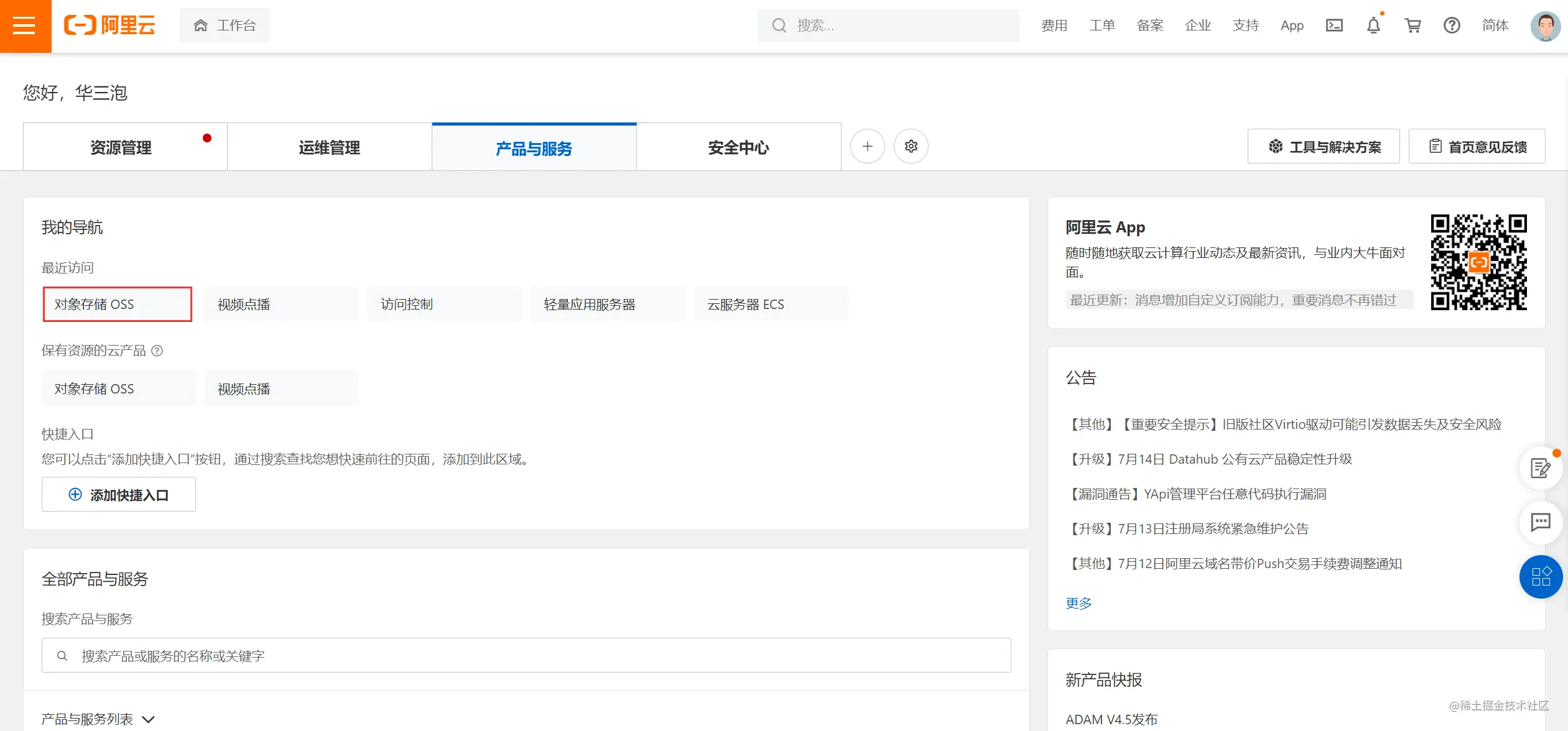Open the floating edit note icon
The width and height of the screenshot is (1568, 731).
pyautogui.click(x=1541, y=468)
